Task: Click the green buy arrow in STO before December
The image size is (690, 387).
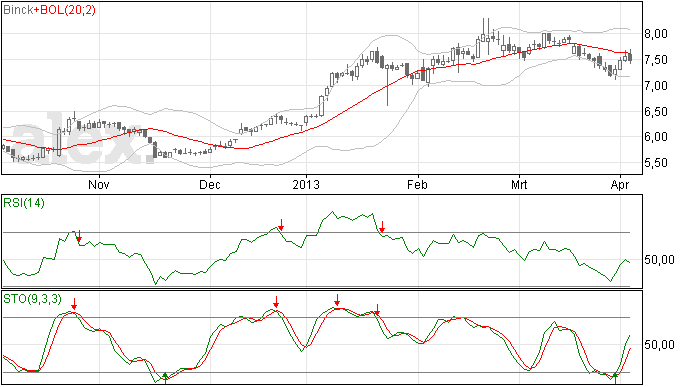Action: 165,378
